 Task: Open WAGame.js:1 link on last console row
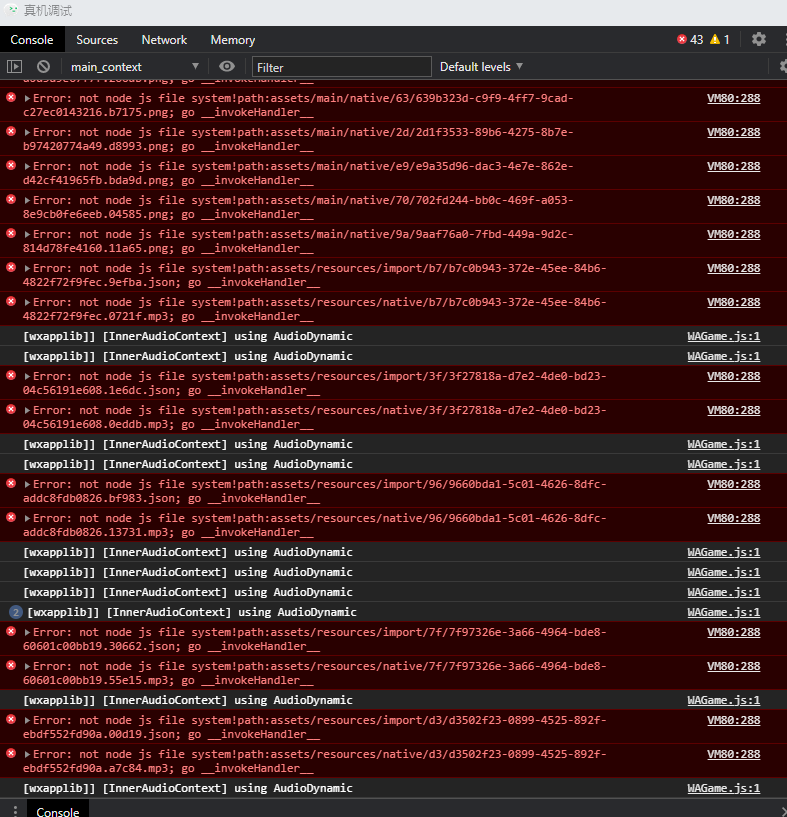[x=723, y=788]
